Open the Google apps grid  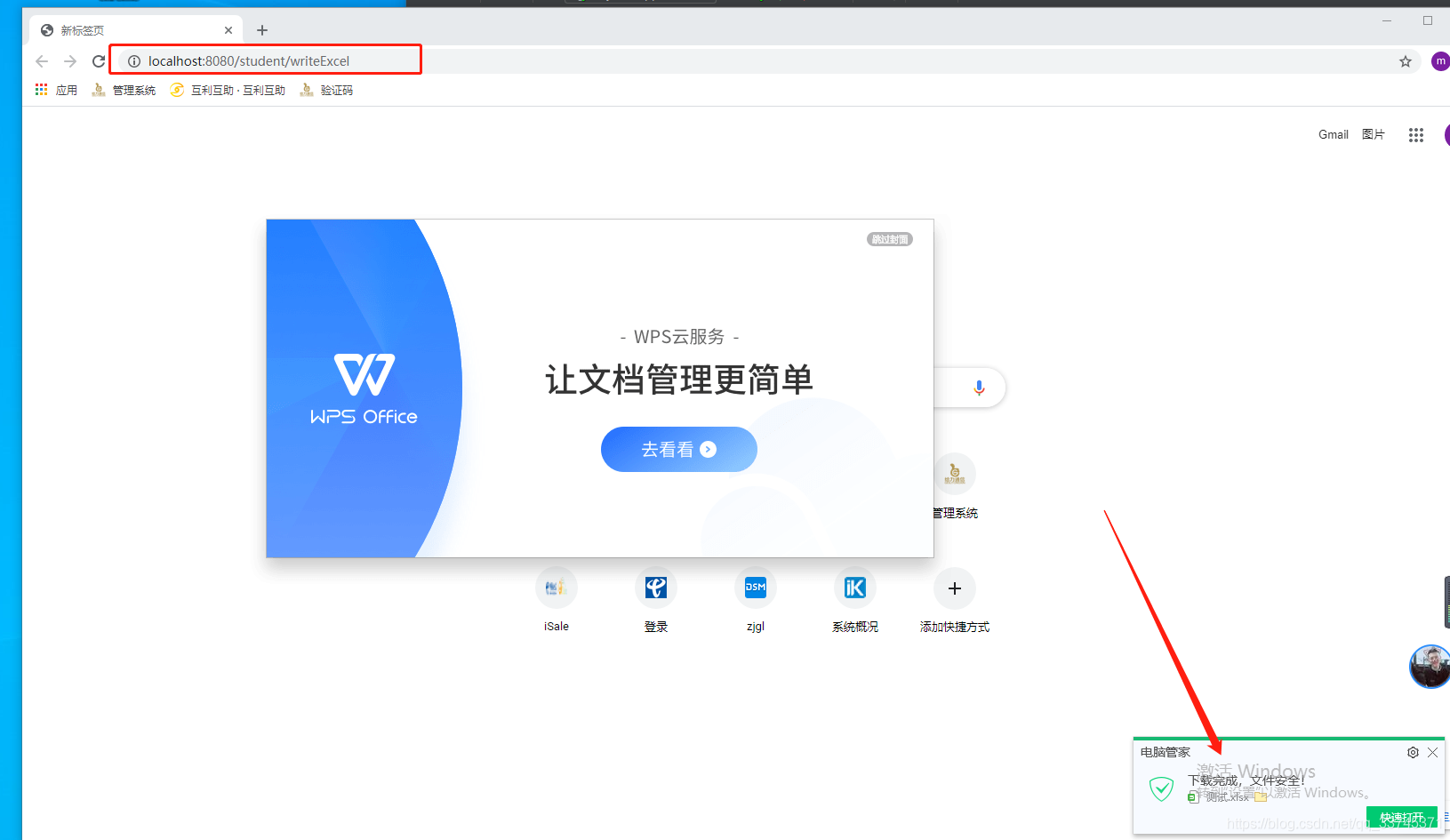(x=1416, y=135)
